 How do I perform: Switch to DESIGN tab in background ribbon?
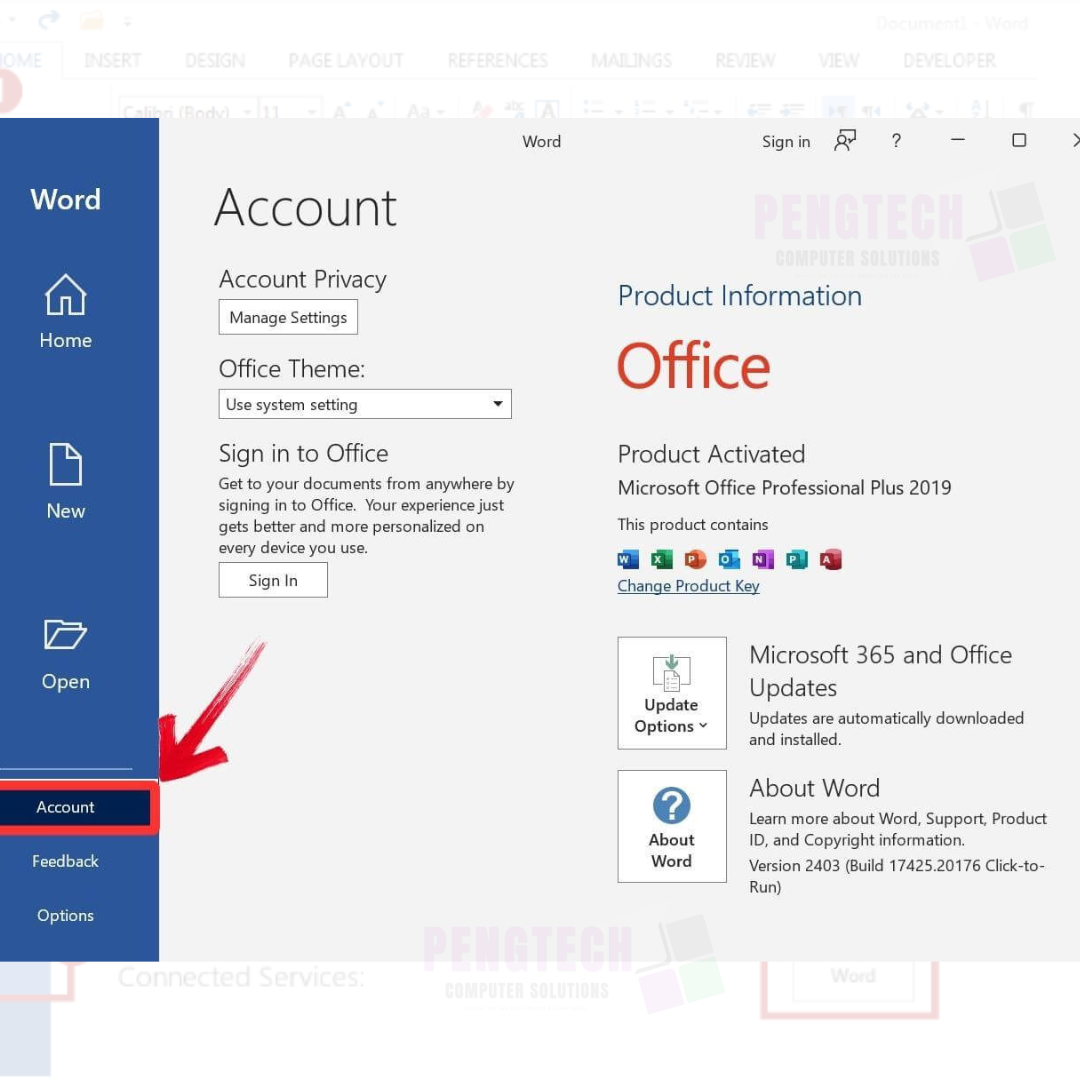pyautogui.click(x=215, y=61)
